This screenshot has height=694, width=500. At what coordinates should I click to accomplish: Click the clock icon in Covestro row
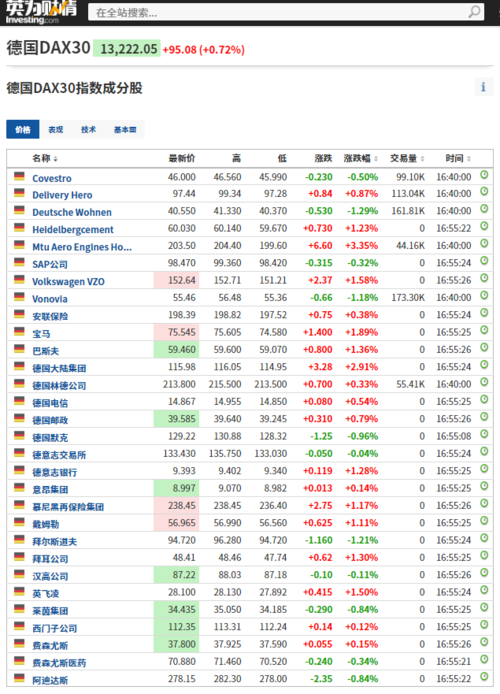pos(484,175)
